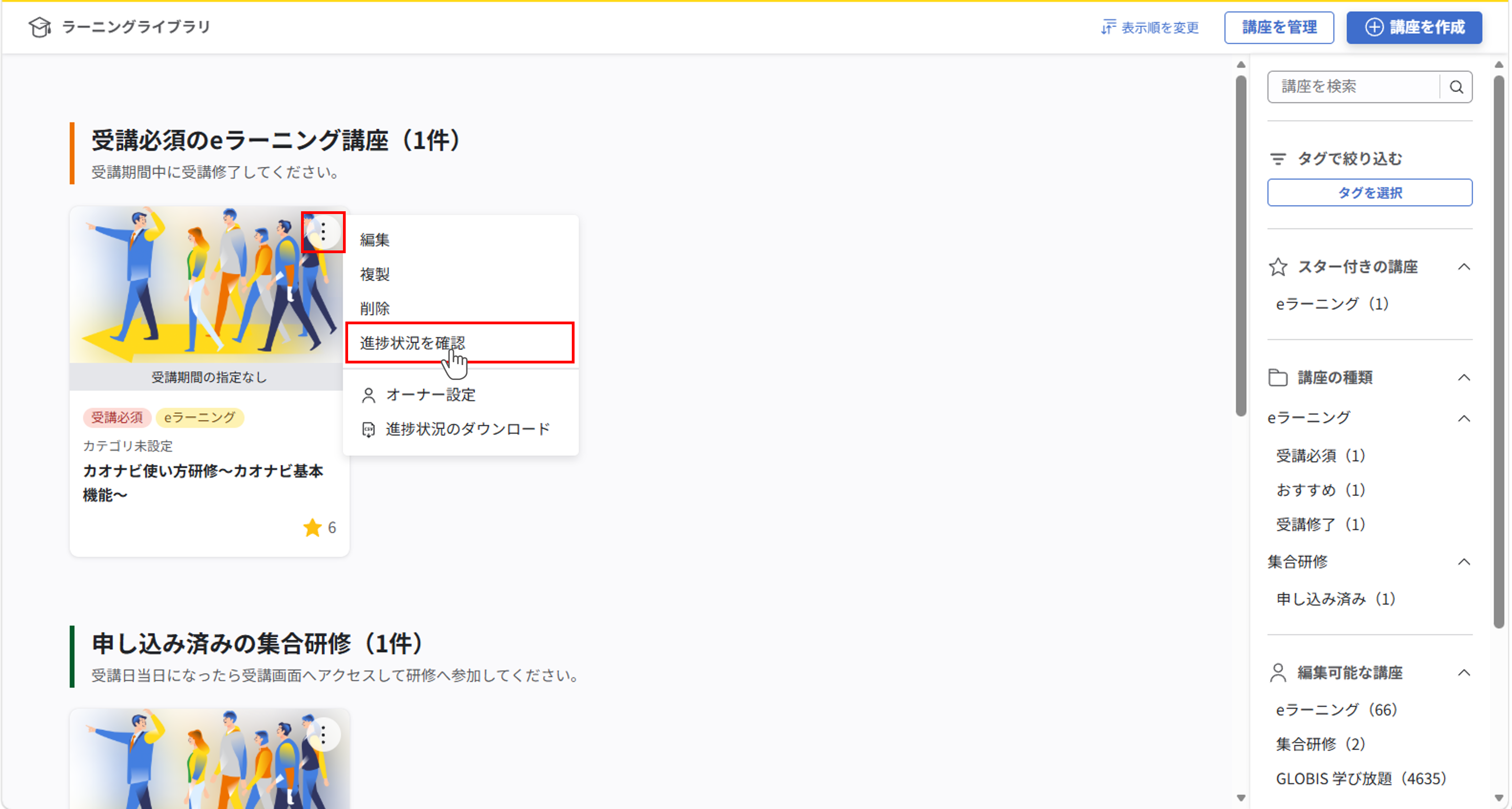This screenshot has width=1512, height=809.
Task: Click 受講期間の指定なし label
Action: tap(209, 377)
